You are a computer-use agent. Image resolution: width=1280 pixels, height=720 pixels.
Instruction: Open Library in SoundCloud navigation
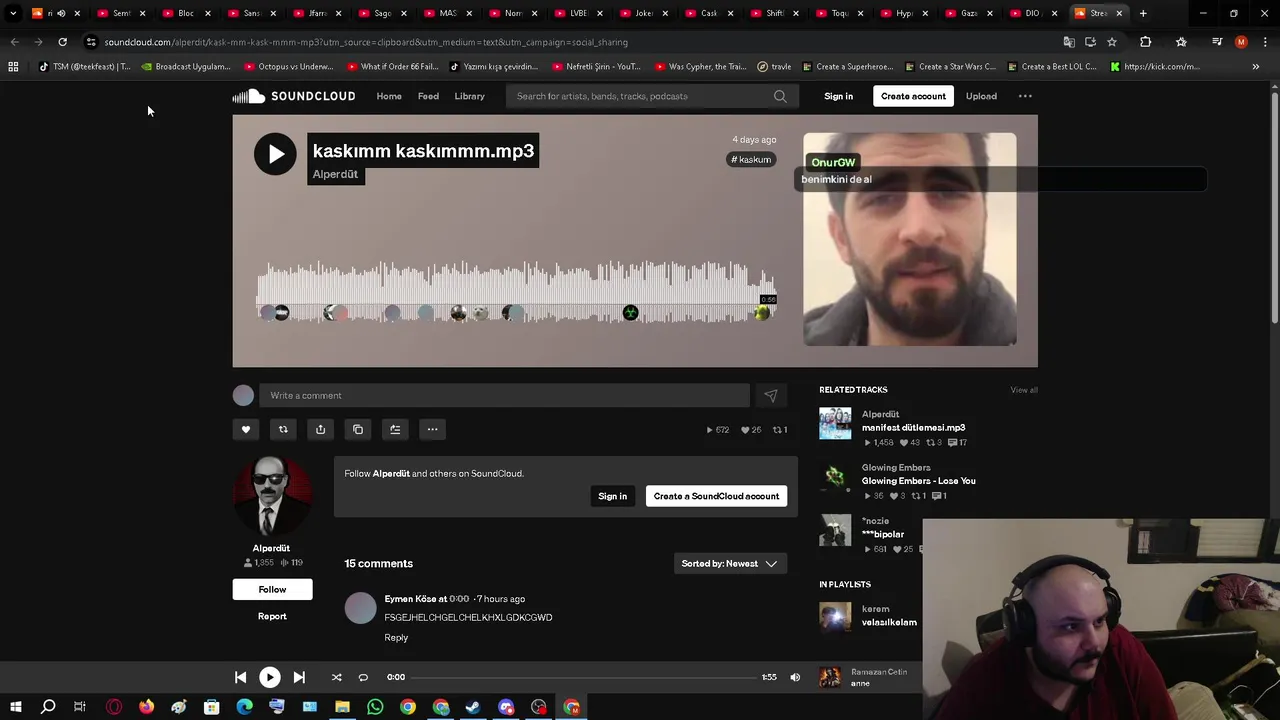[469, 96]
